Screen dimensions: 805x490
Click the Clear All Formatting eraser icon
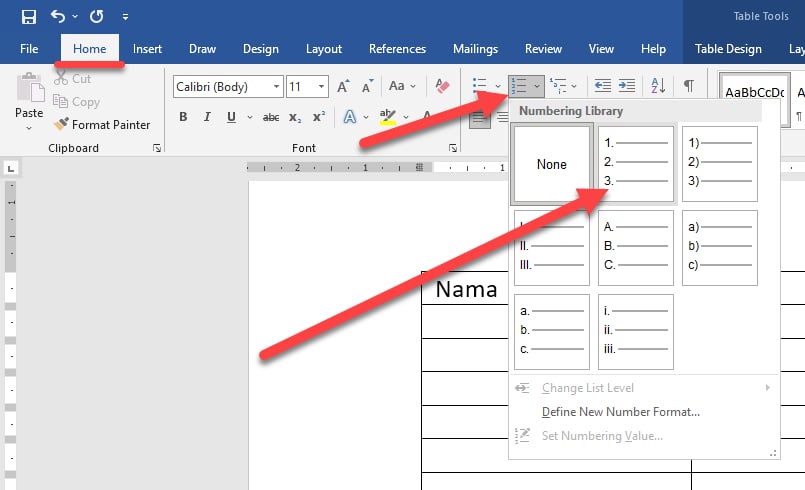coord(443,87)
